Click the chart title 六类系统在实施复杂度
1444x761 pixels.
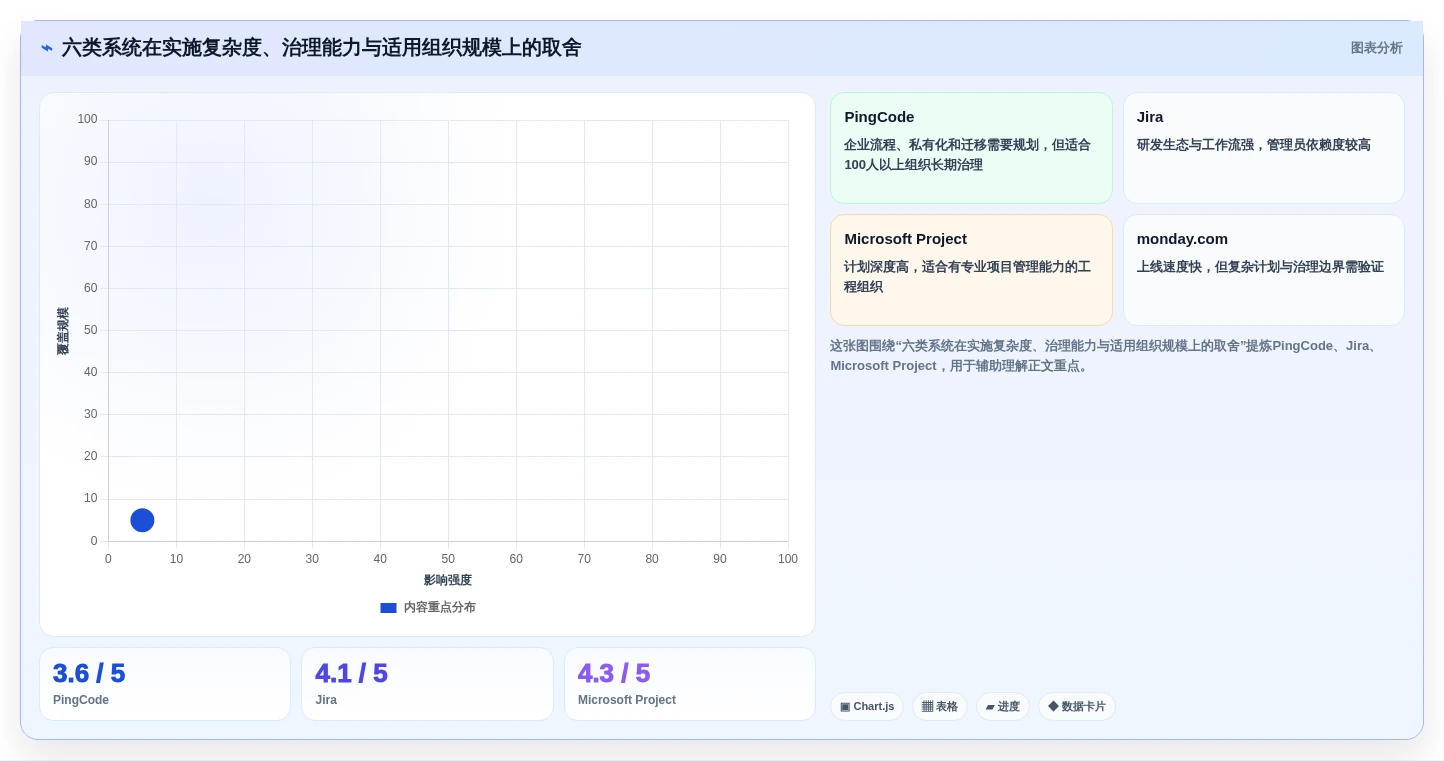321,48
